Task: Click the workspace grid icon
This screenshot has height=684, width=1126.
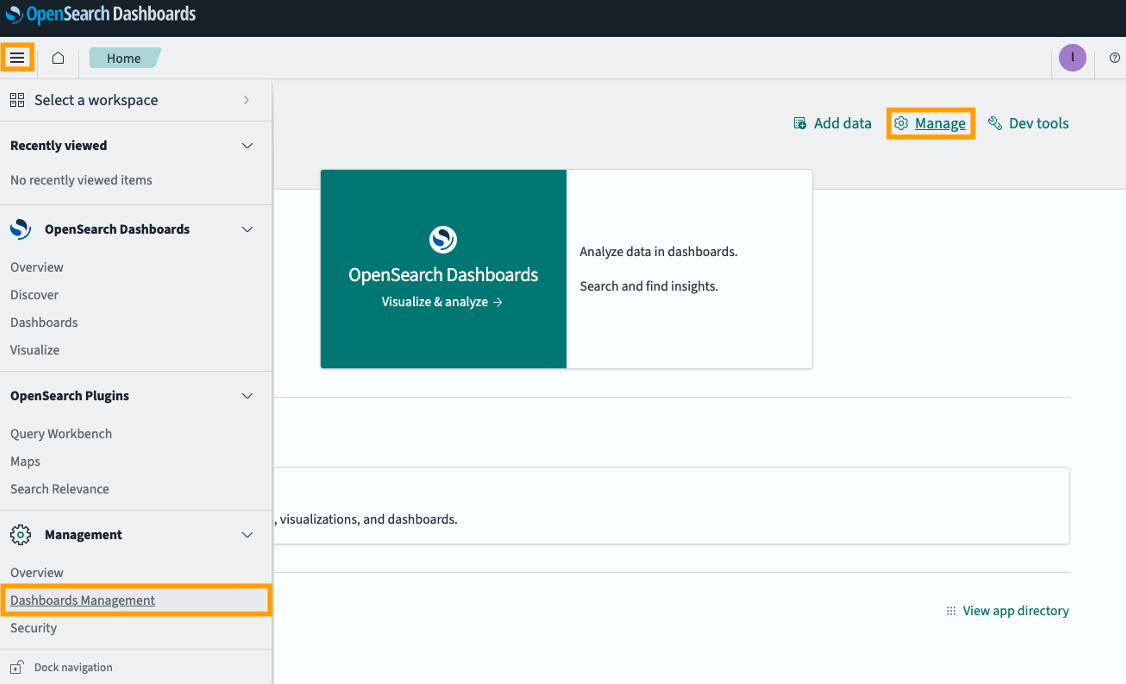Action: (17, 100)
